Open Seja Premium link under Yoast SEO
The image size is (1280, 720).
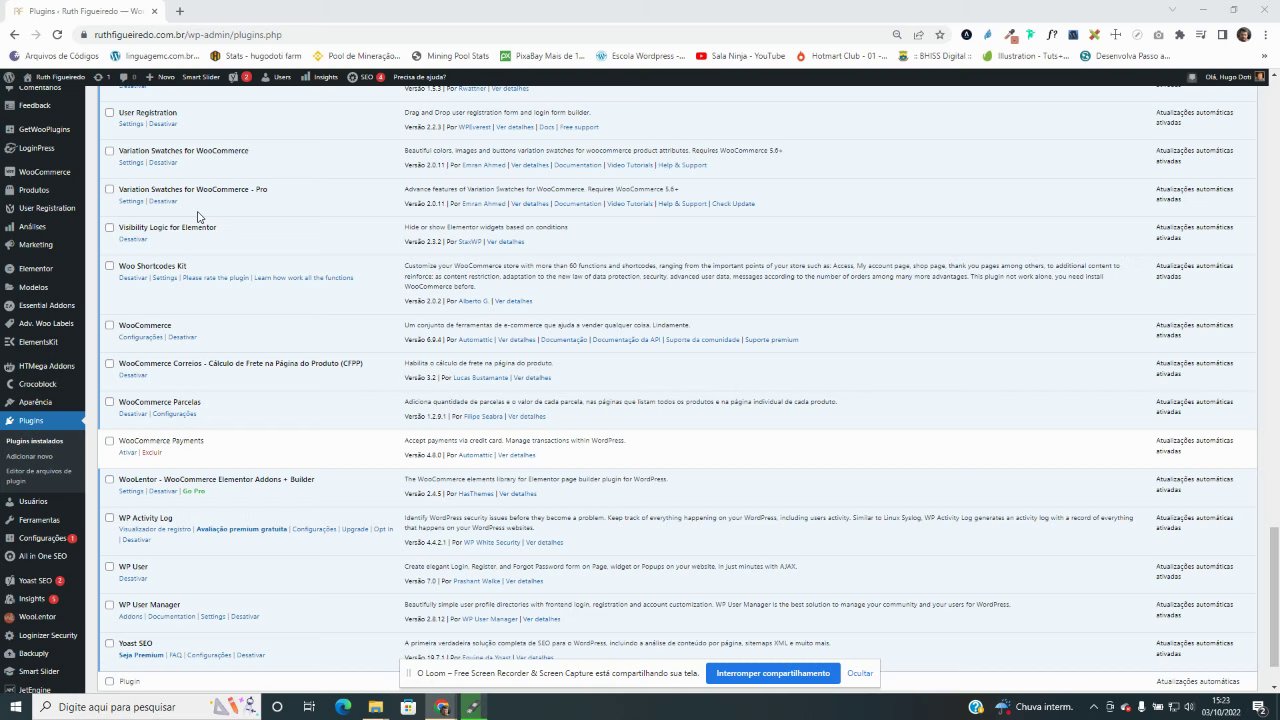pos(141,656)
